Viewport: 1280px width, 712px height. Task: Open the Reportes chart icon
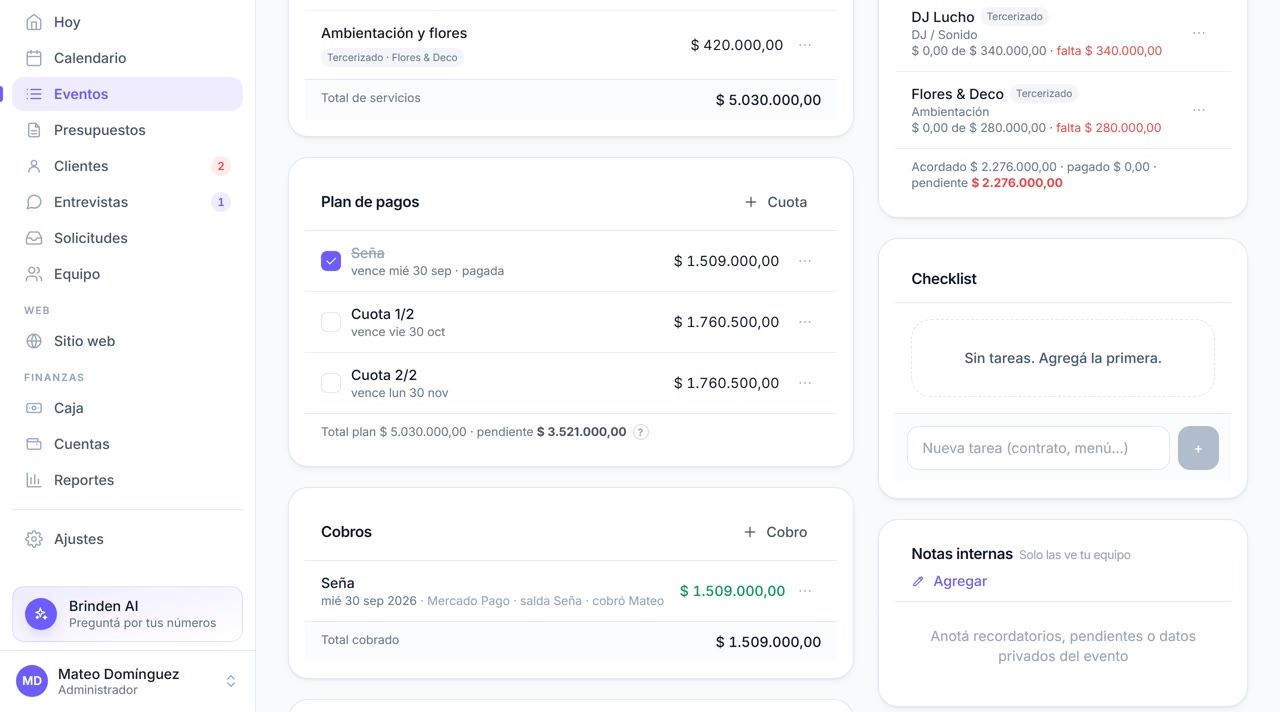point(34,480)
